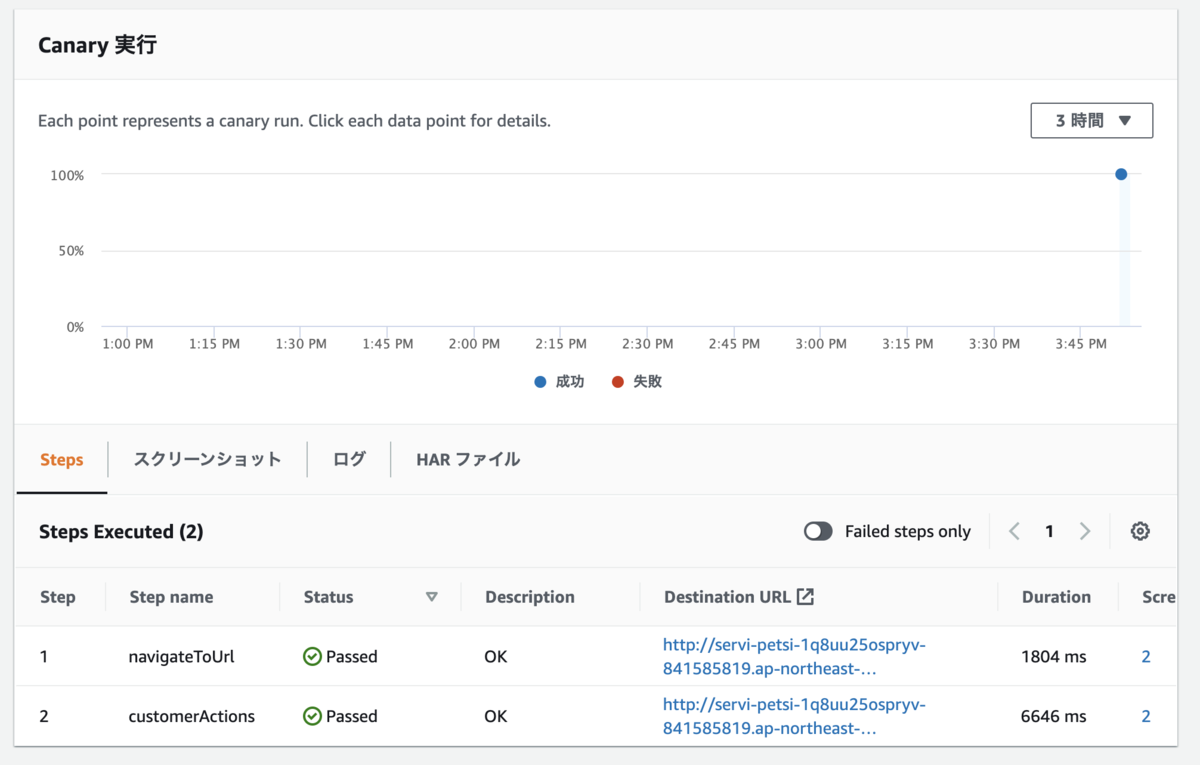Switch to the Steps tab
Image resolution: width=1200 pixels, height=765 pixels.
(61, 460)
